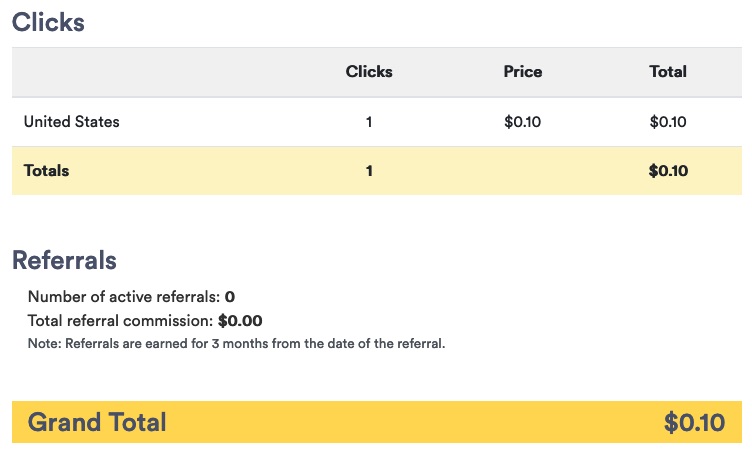Viewport: 752px width, 461px height.
Task: Click the Referrals section heading
Action: coord(64,260)
